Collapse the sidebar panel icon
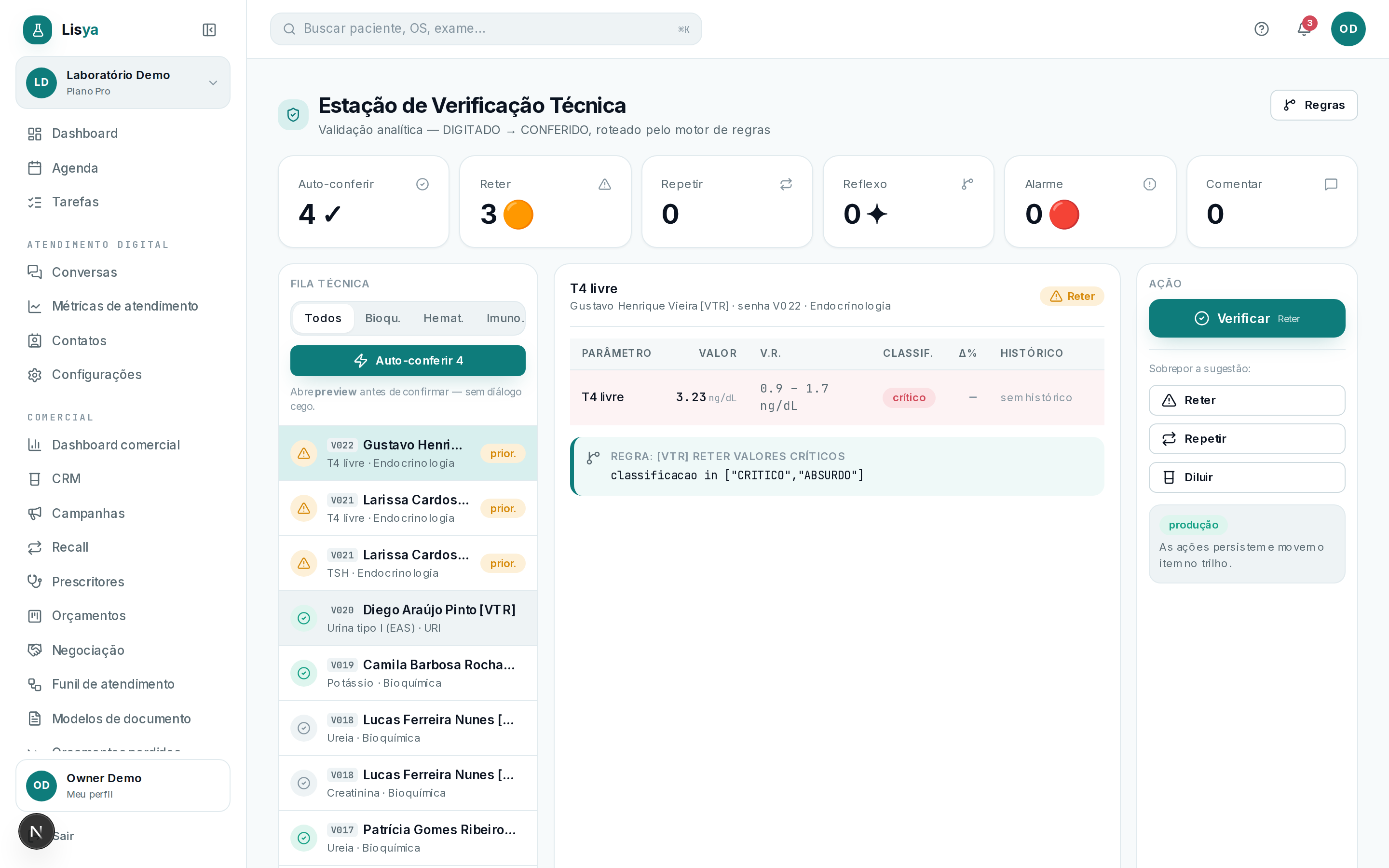Viewport: 1389px width, 868px height. (x=209, y=30)
